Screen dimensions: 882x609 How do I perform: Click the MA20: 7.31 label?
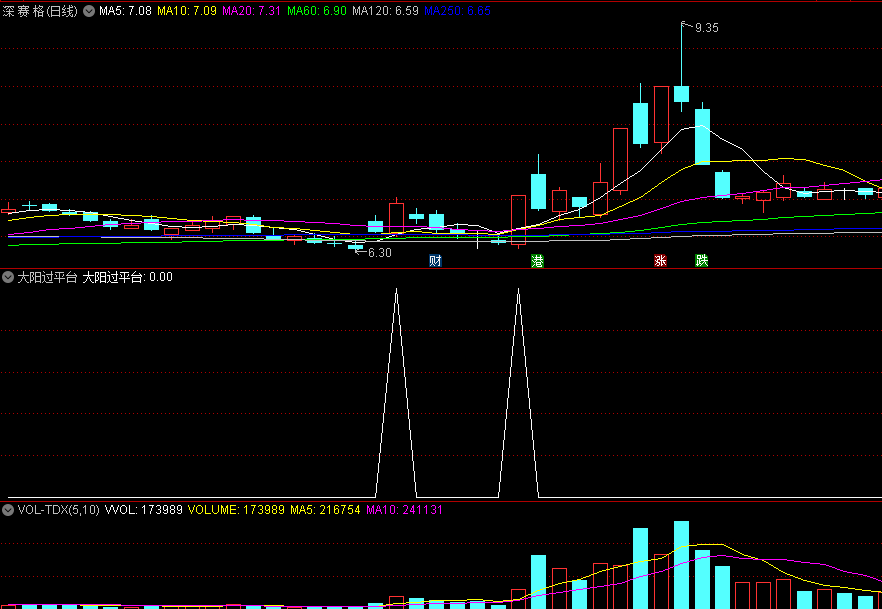coord(251,11)
